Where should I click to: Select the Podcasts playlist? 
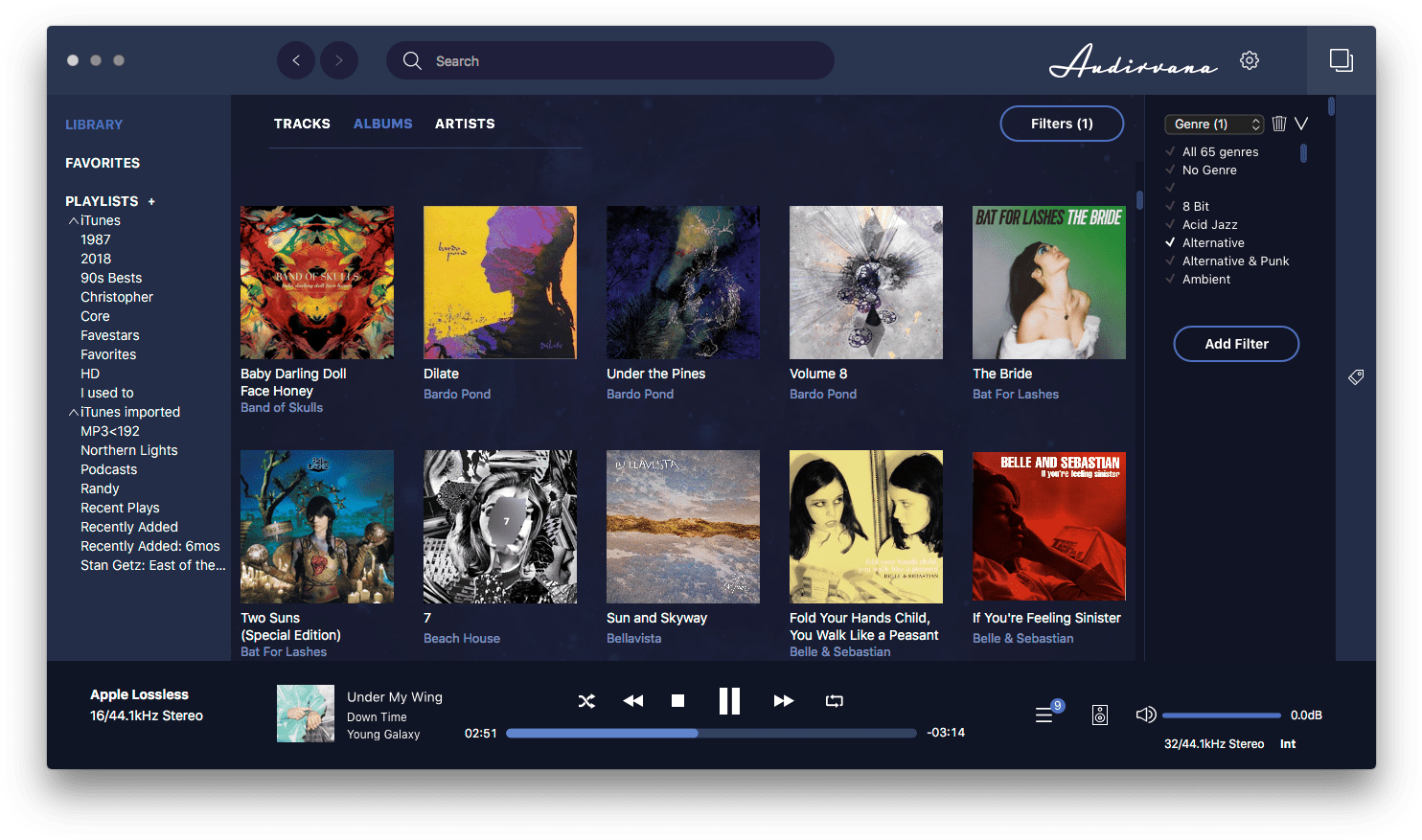(108, 469)
